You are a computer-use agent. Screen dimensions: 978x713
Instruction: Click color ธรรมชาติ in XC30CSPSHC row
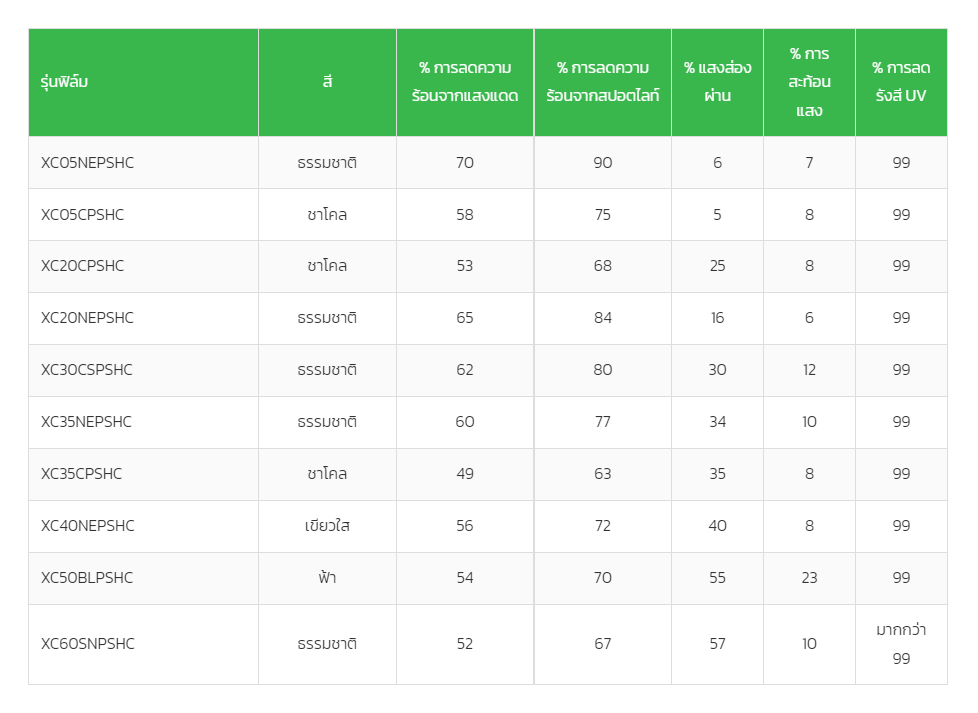[327, 370]
